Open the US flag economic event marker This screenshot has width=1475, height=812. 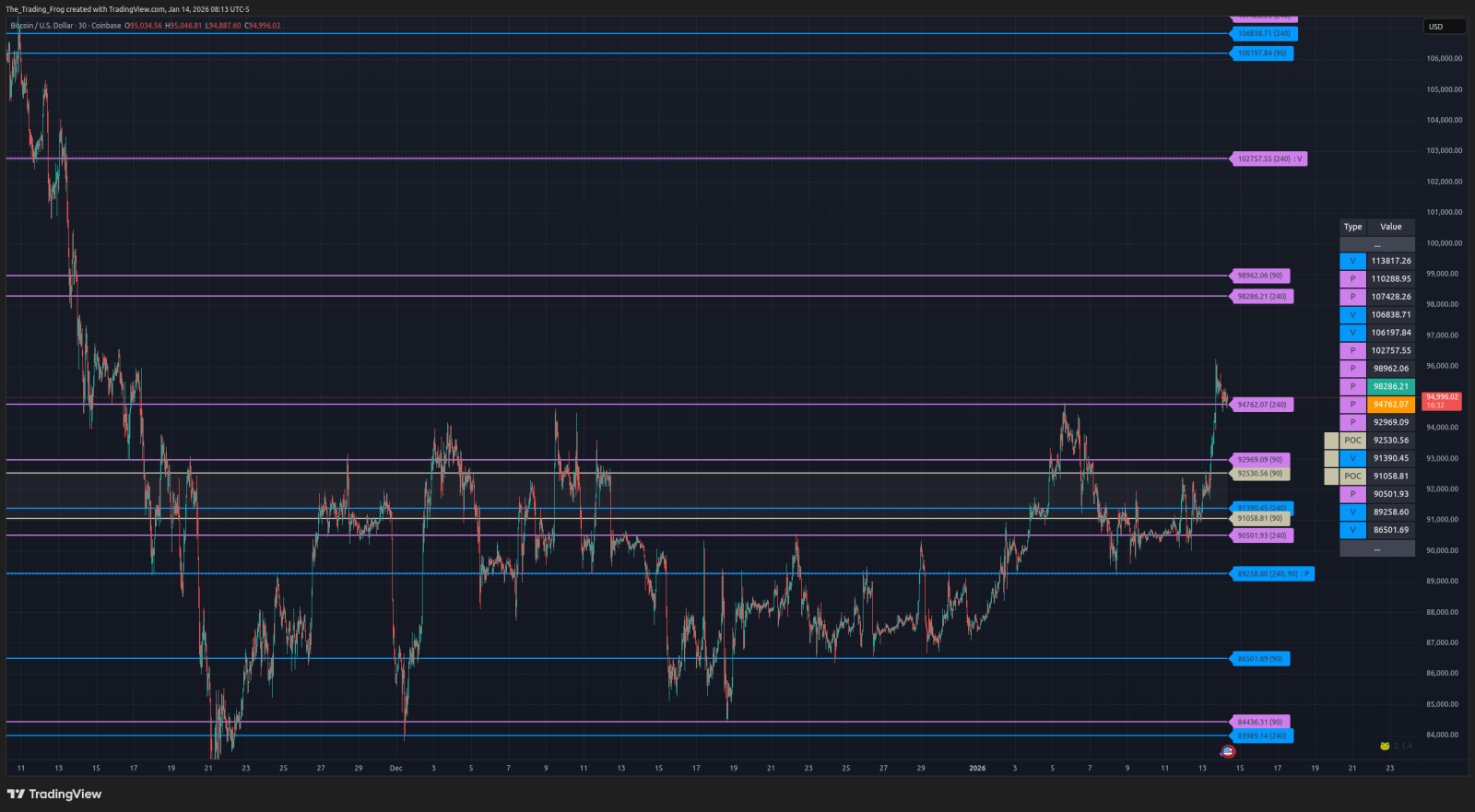pyautogui.click(x=1228, y=752)
